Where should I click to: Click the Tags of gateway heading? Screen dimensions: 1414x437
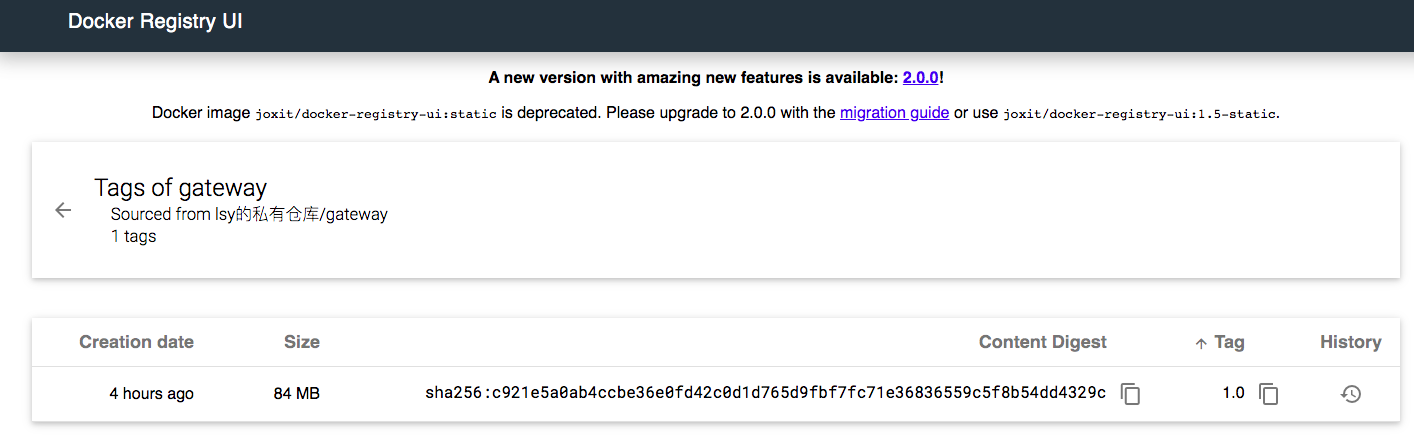pos(181,187)
